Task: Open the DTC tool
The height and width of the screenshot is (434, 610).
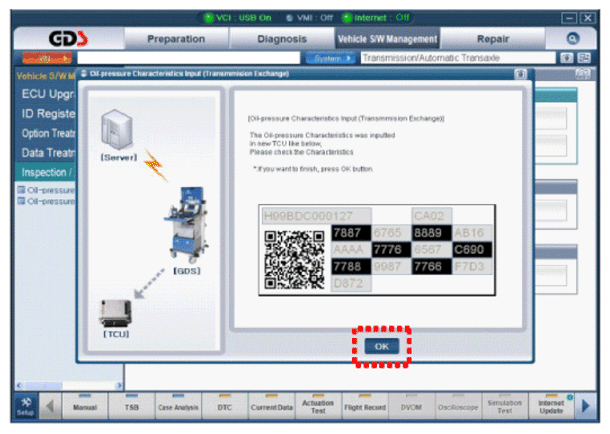Action: [224, 406]
